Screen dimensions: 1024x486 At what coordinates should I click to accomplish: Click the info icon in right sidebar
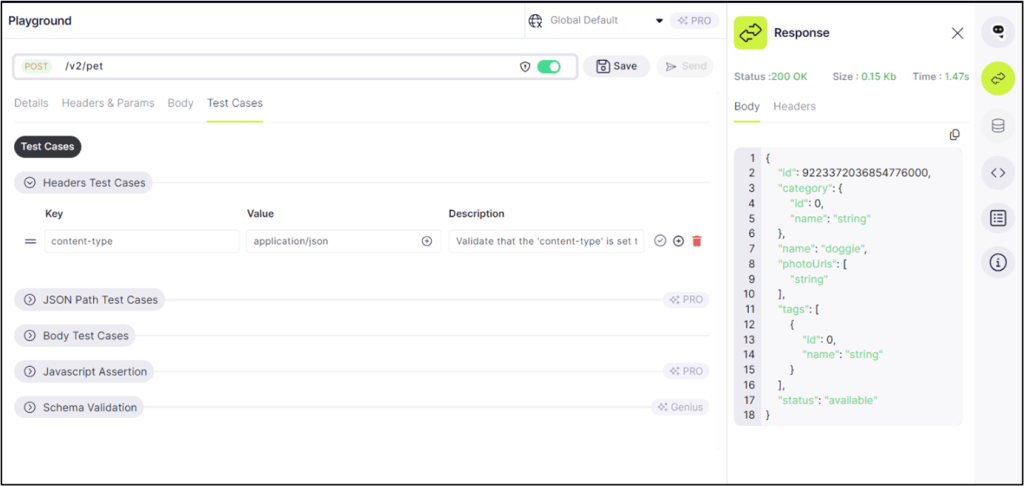pyautogui.click(x=997, y=263)
